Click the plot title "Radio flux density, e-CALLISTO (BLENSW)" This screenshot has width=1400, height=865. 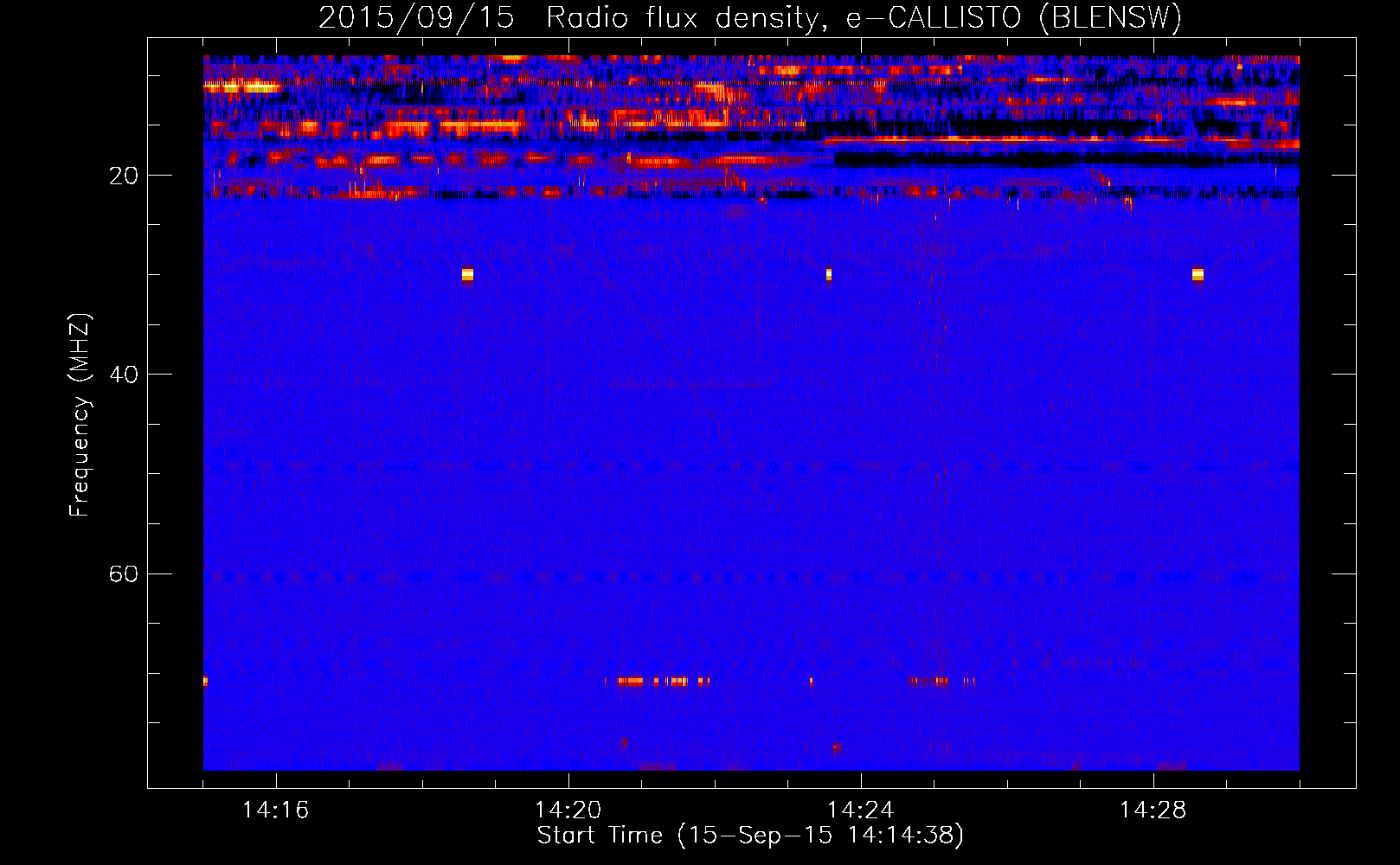pos(864,18)
